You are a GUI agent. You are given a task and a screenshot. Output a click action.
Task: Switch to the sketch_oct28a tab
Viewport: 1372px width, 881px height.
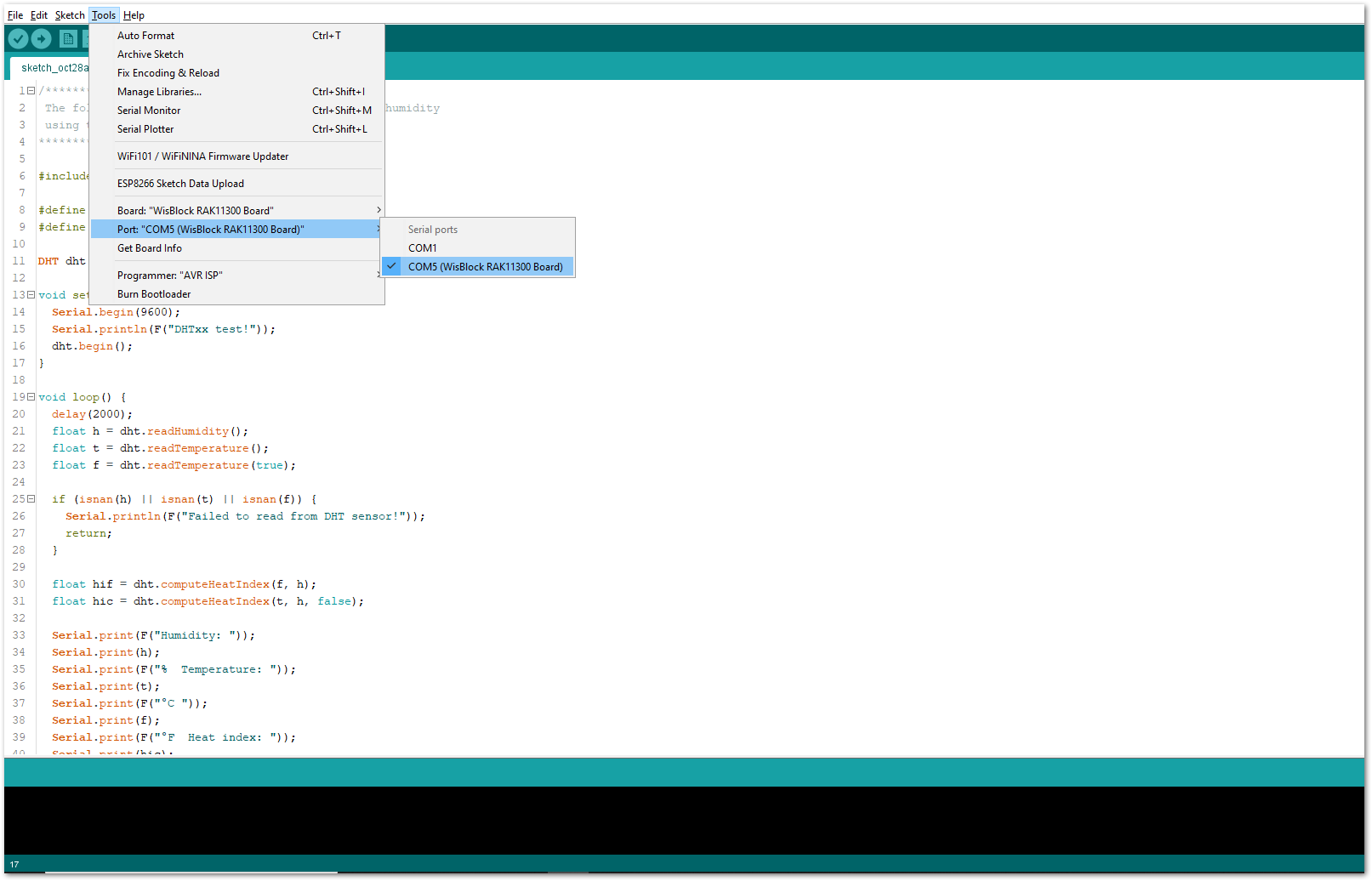coord(50,68)
